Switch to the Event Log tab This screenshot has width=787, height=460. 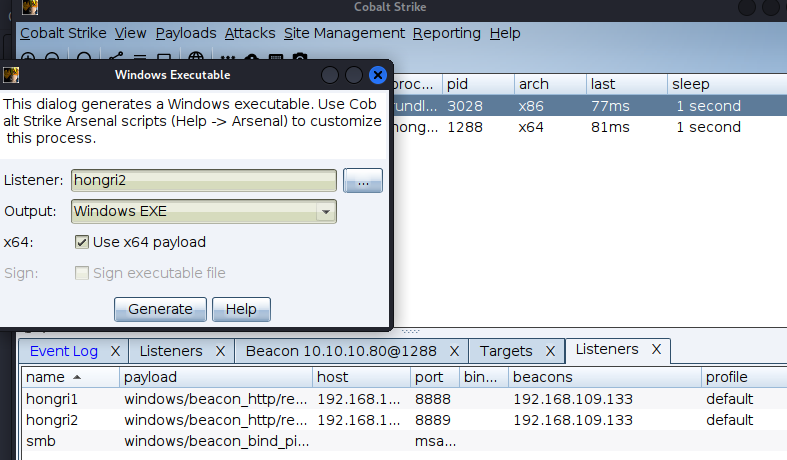coord(64,351)
